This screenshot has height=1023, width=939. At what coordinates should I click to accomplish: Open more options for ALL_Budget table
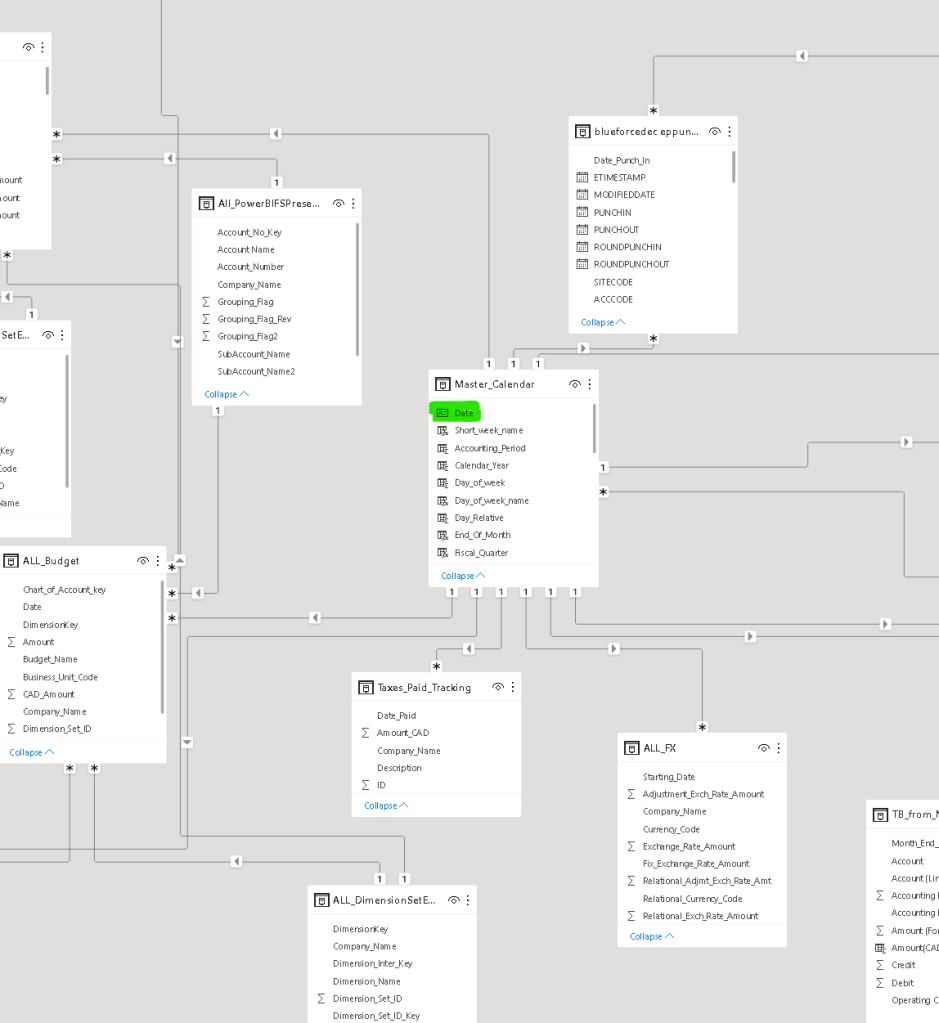[158, 561]
